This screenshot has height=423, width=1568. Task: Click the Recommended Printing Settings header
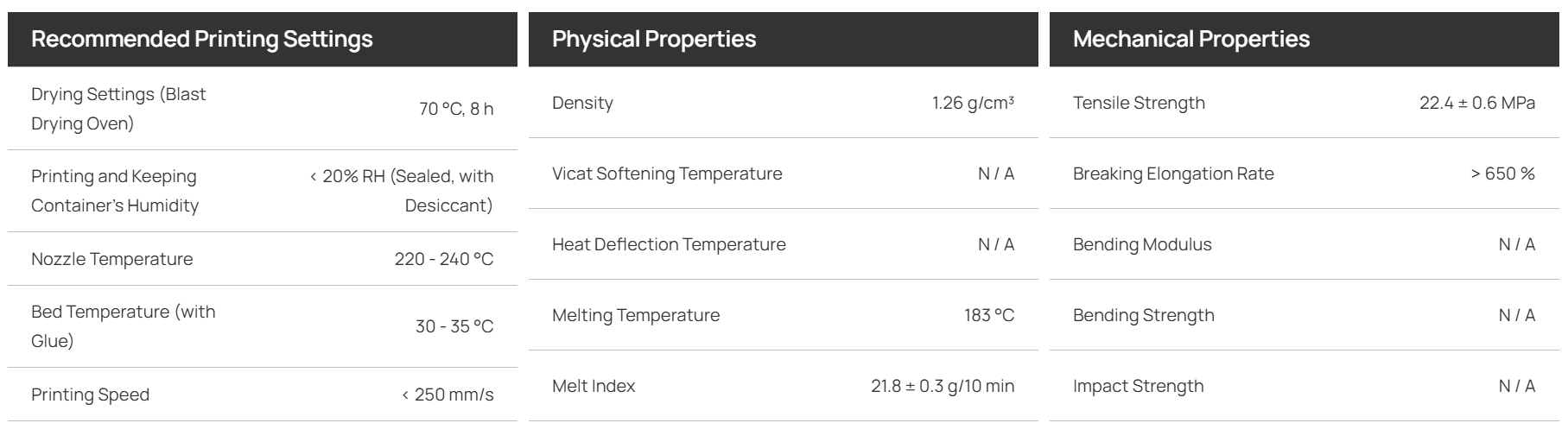202,39
